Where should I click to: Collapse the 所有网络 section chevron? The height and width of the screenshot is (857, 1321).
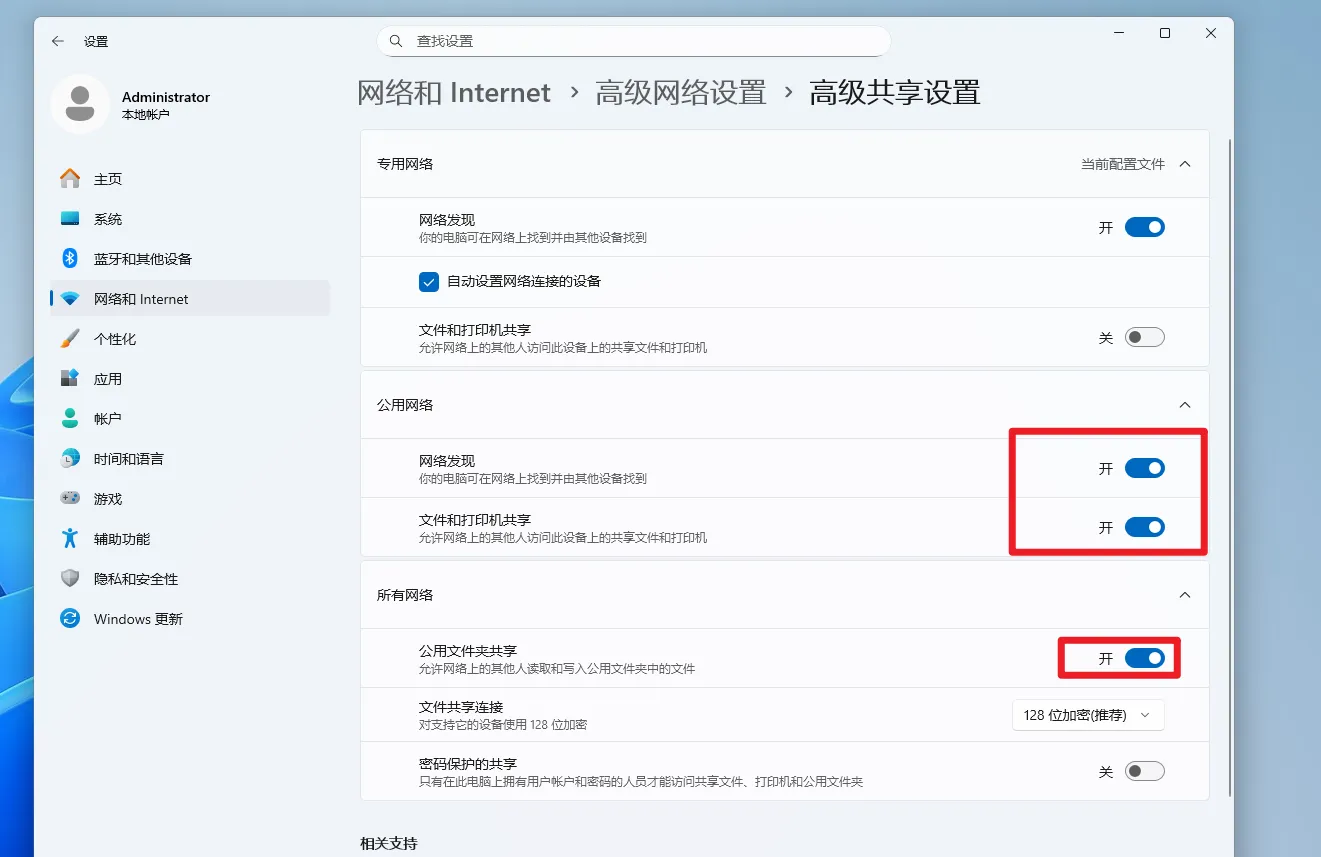(1185, 595)
